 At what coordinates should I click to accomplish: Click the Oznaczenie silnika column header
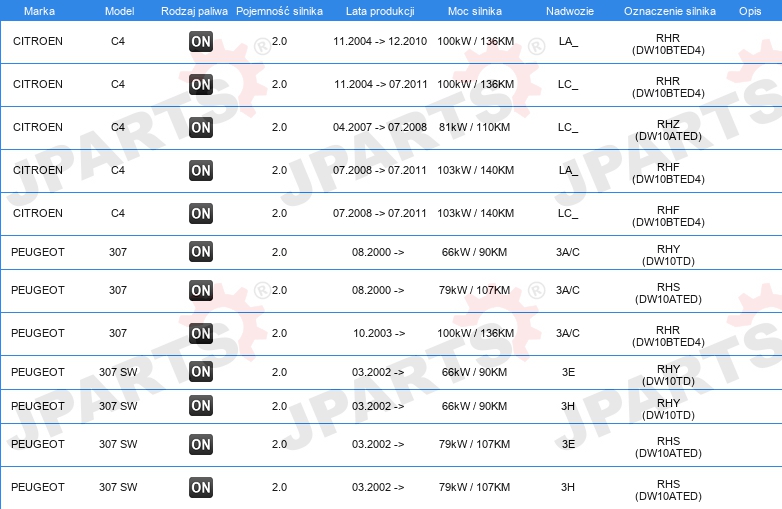coord(670,11)
